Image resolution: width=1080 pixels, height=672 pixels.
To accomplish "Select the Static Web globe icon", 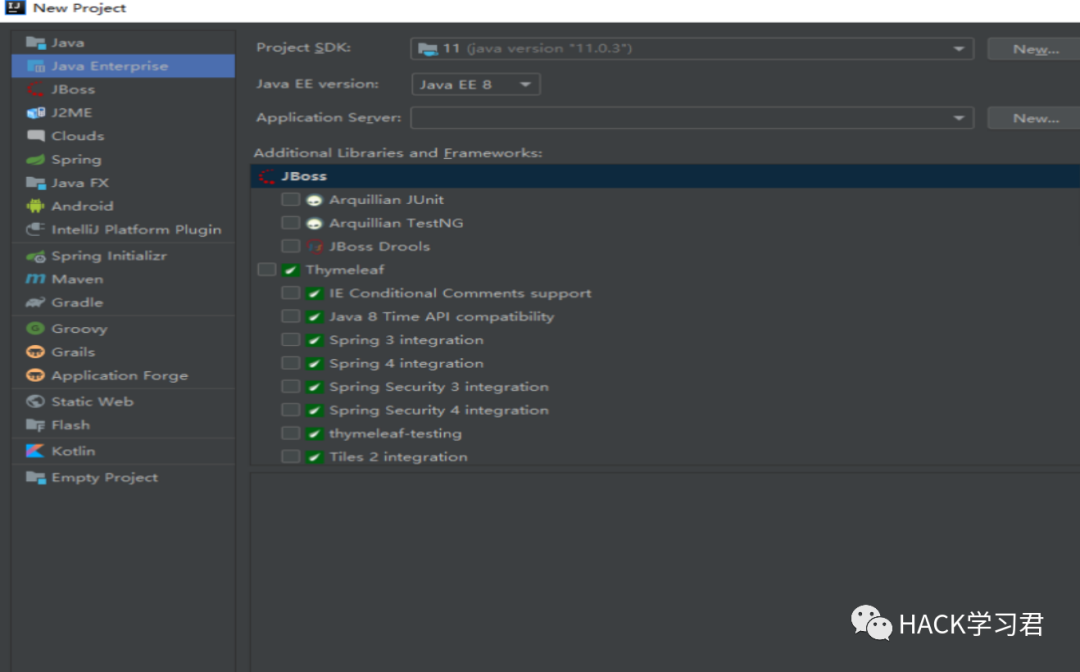I will [35, 401].
